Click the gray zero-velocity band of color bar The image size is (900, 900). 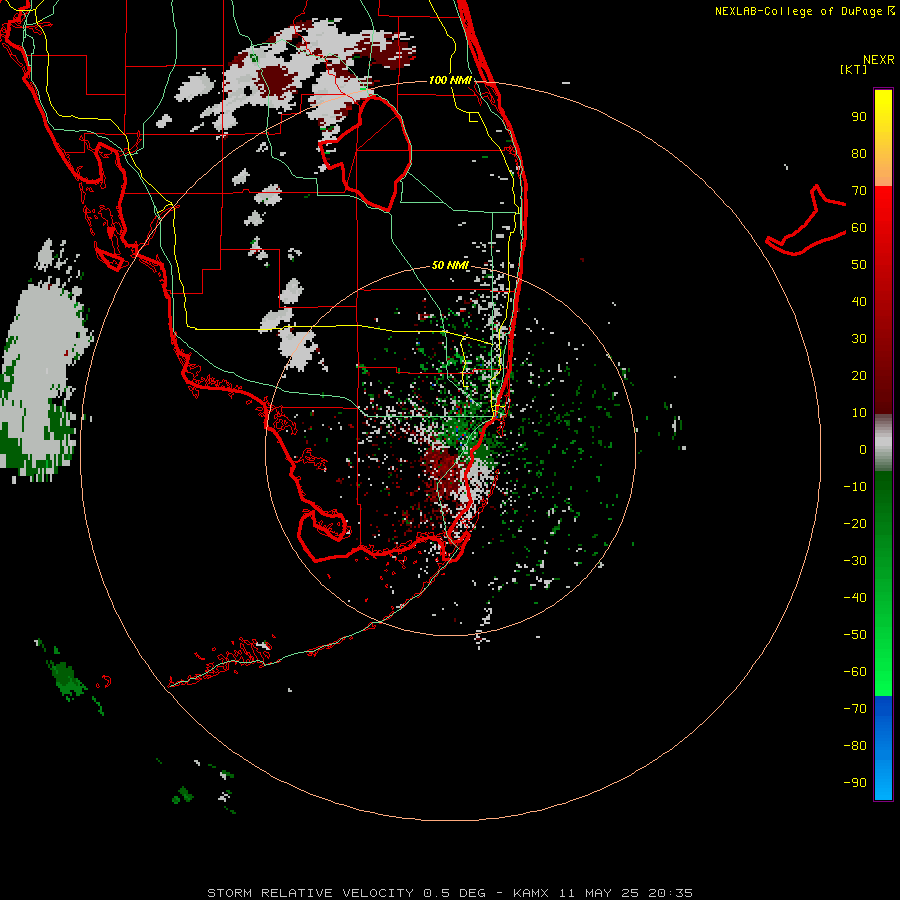click(x=883, y=443)
